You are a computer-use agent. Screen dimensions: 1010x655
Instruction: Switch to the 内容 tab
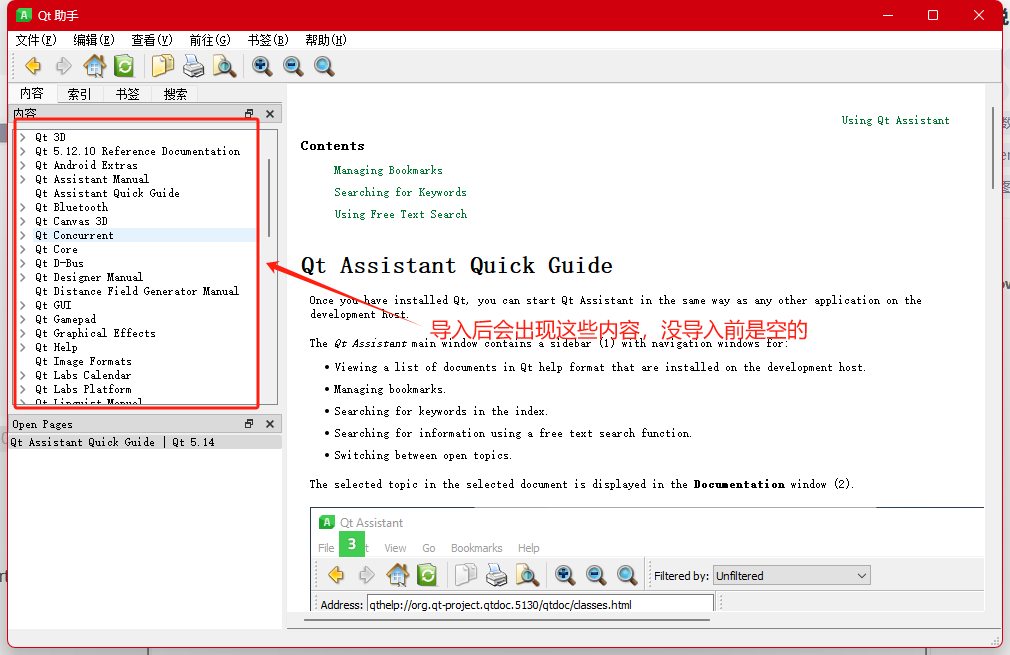(x=32, y=93)
